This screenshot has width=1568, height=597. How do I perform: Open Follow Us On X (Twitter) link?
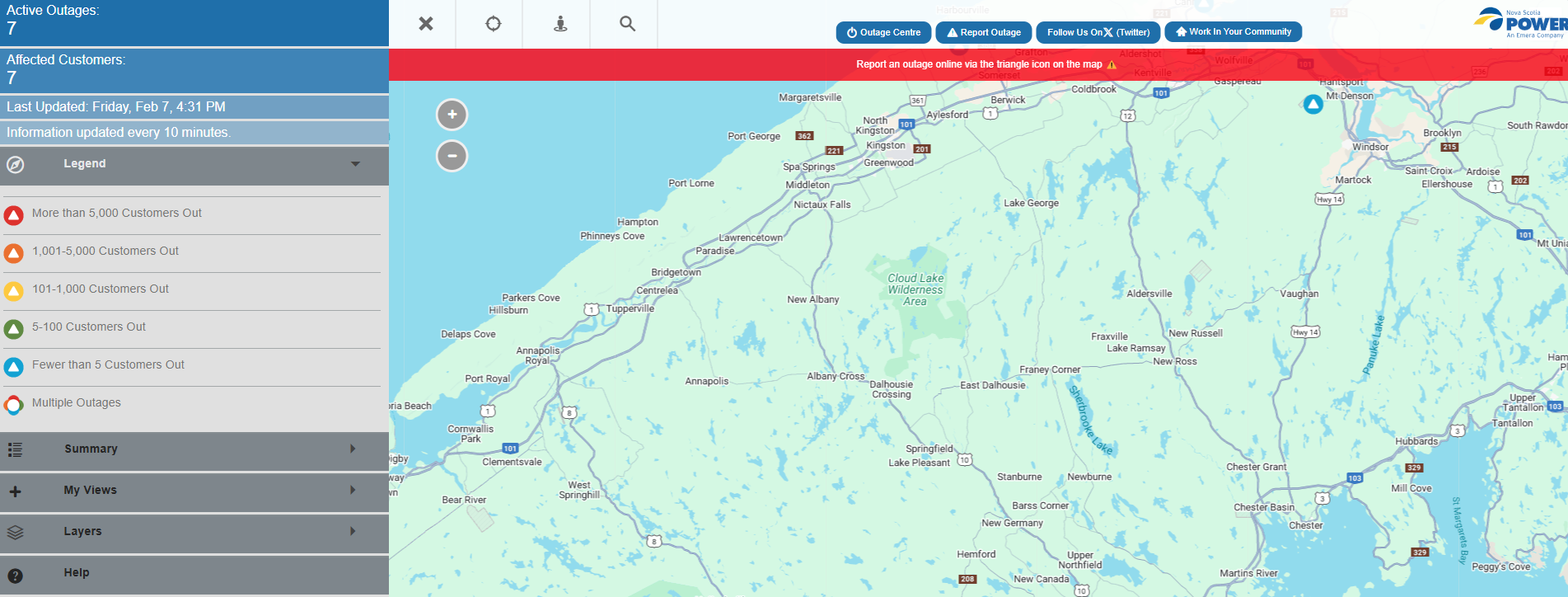tap(1098, 32)
